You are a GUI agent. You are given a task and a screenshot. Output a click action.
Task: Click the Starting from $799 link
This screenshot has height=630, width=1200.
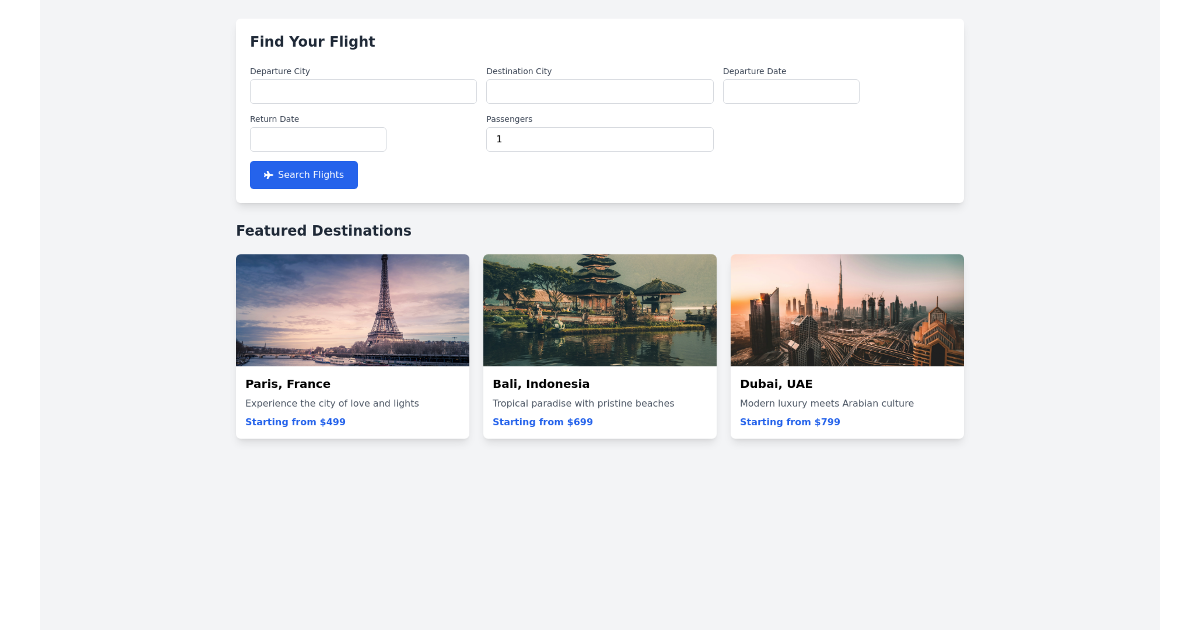click(790, 421)
